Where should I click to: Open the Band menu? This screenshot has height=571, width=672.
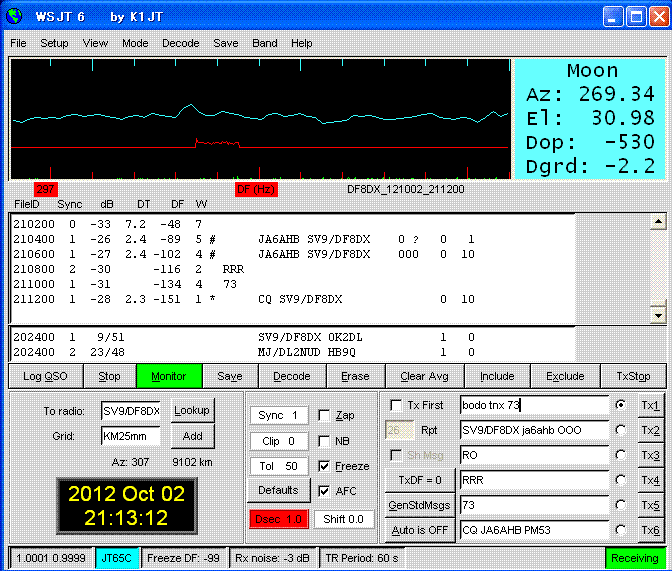coord(265,44)
